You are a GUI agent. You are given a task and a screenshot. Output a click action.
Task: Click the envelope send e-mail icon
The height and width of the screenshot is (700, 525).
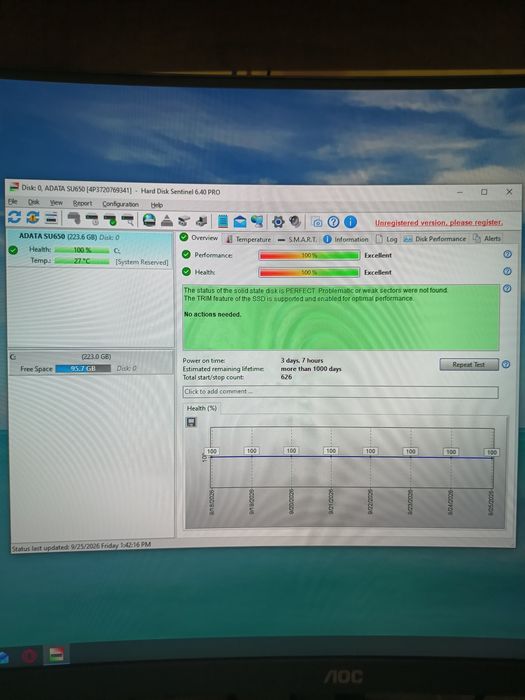[x=240, y=221]
